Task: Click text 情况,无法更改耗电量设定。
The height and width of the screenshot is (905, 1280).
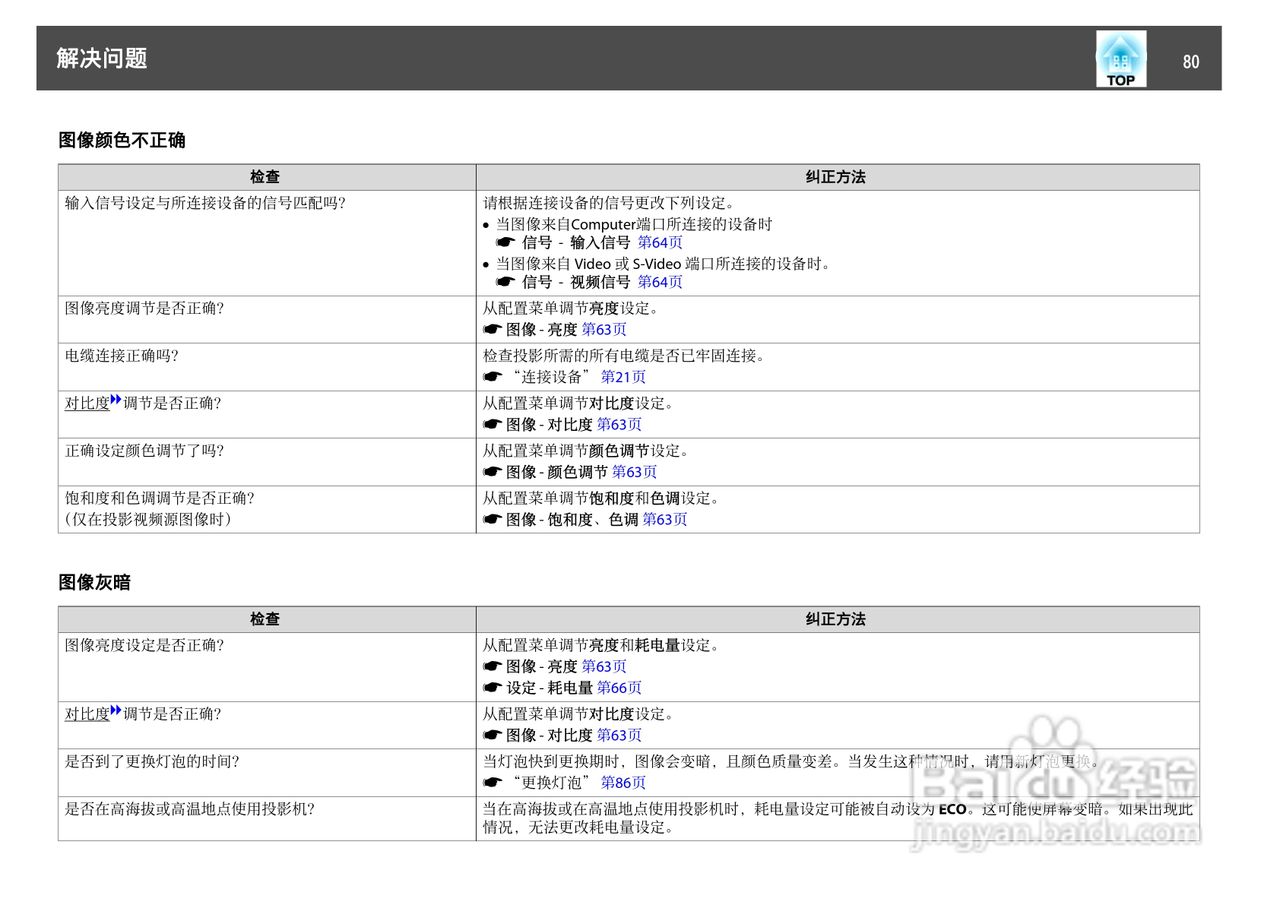Action: 579,827
